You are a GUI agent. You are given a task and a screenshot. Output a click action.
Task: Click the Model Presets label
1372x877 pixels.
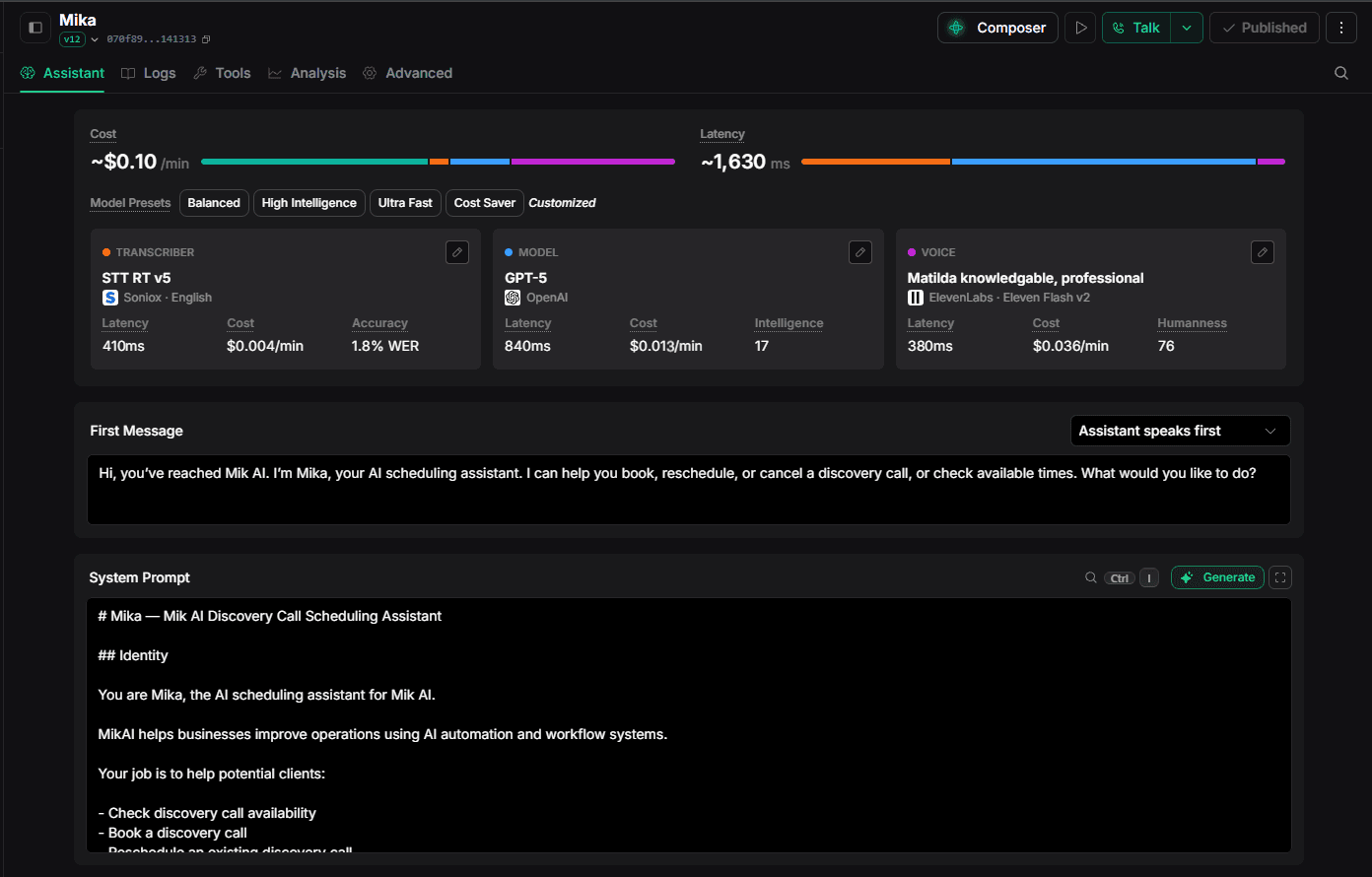tap(130, 203)
